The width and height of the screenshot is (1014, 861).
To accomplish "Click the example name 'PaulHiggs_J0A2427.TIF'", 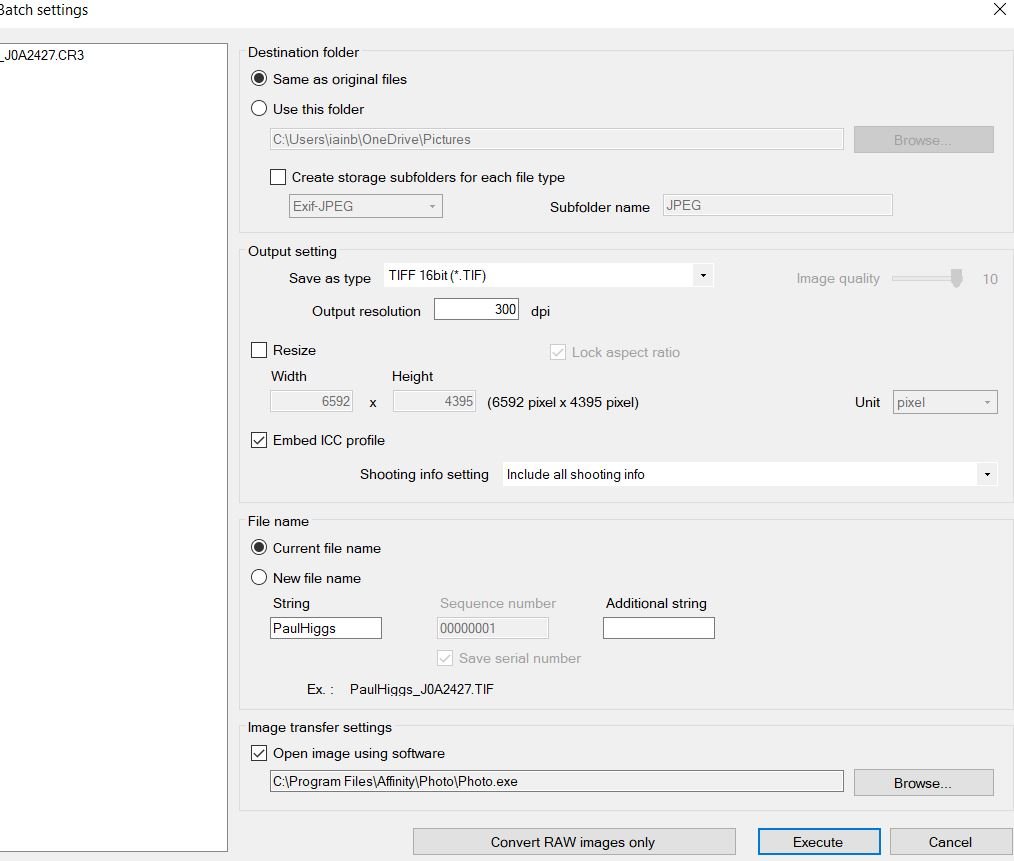I will pyautogui.click(x=422, y=690).
